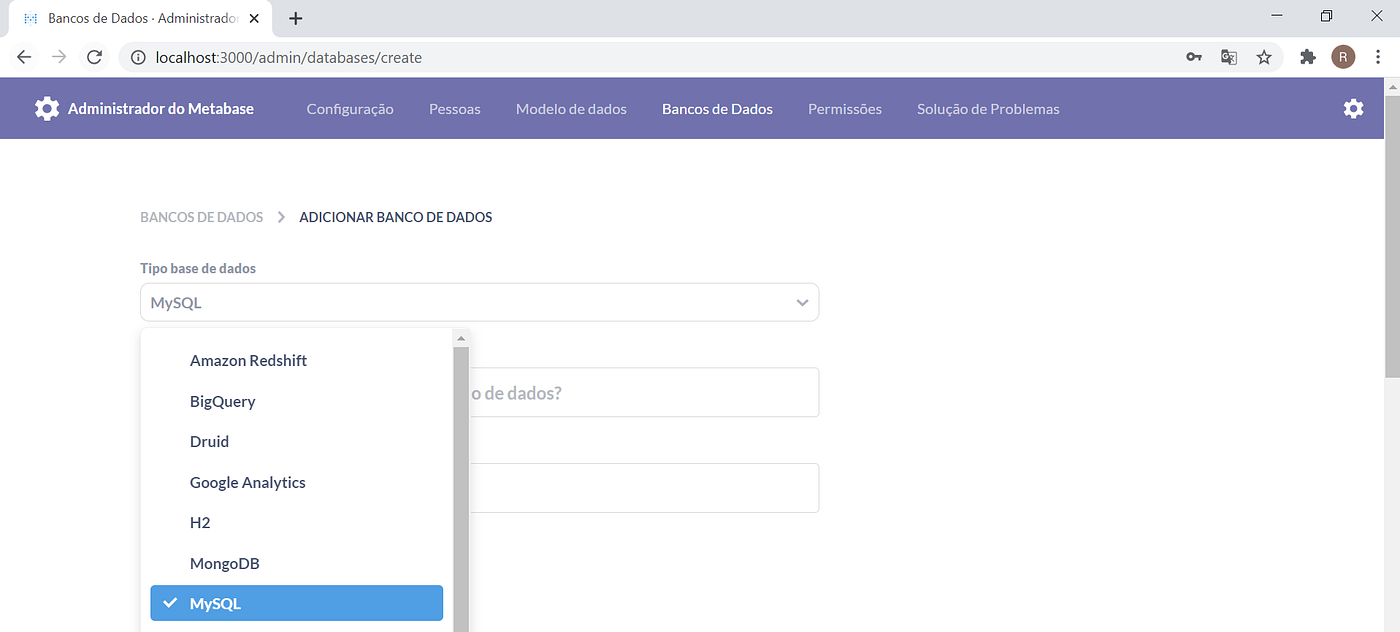Open the Google Translate icon in address bar
Image resolution: width=1400 pixels, height=632 pixels.
coord(1228,57)
